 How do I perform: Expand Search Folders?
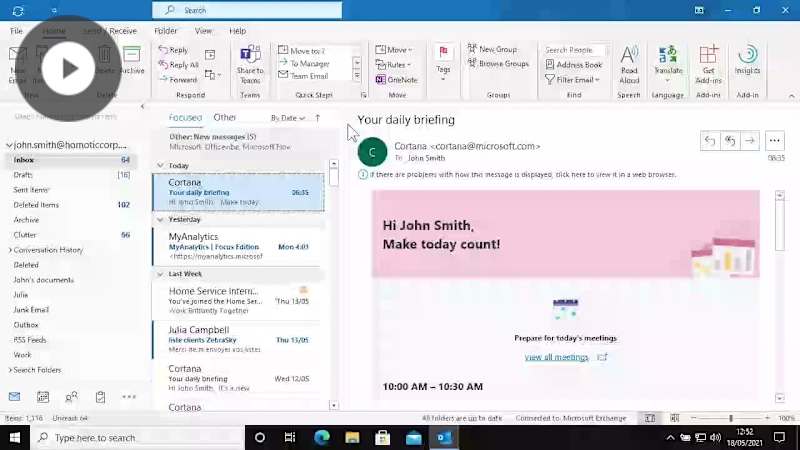tap(10, 370)
